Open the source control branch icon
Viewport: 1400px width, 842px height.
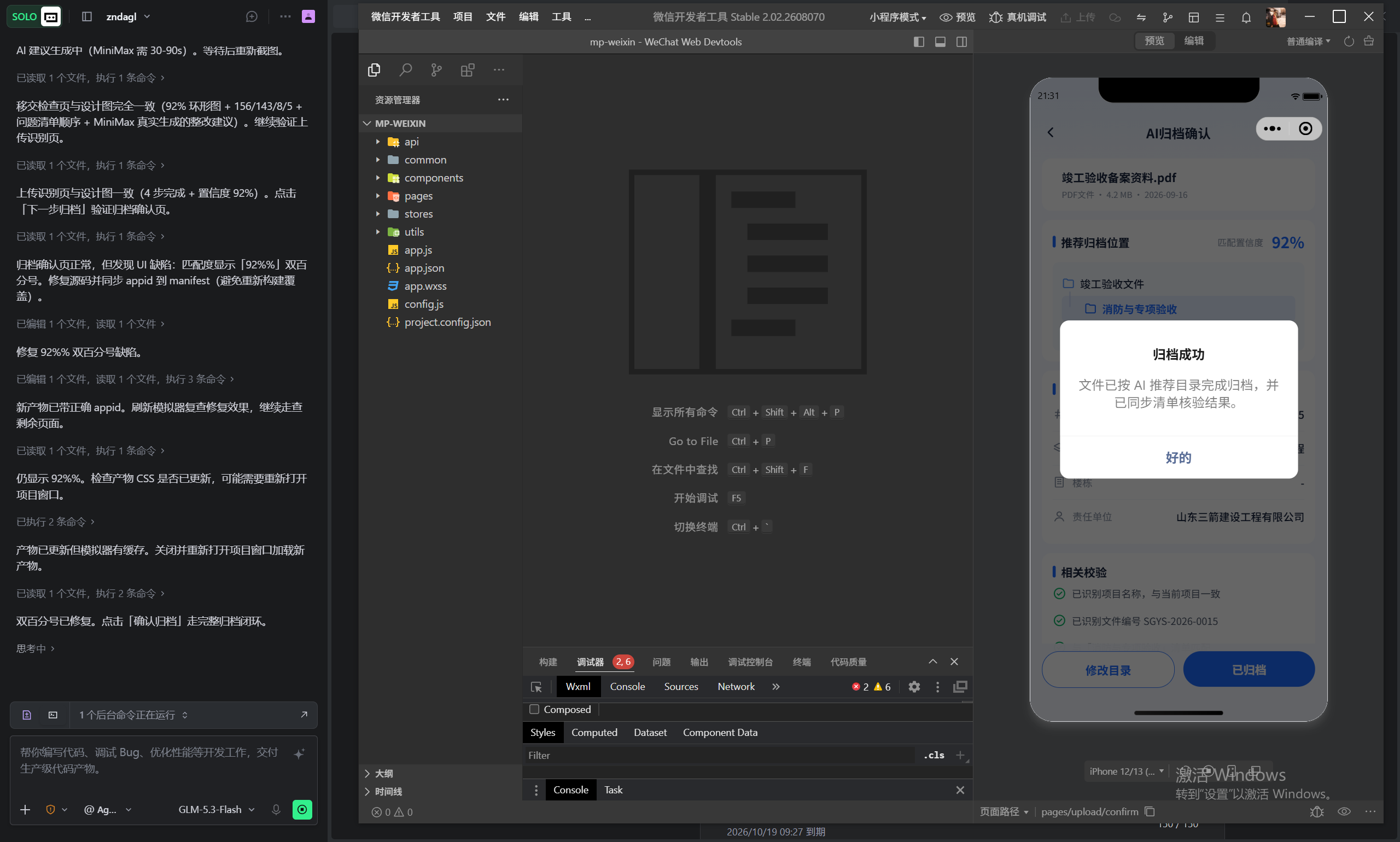click(x=436, y=70)
